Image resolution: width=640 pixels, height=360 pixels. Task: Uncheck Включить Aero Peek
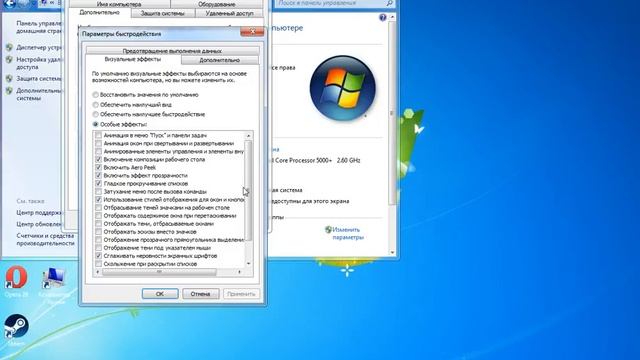pyautogui.click(x=98, y=167)
